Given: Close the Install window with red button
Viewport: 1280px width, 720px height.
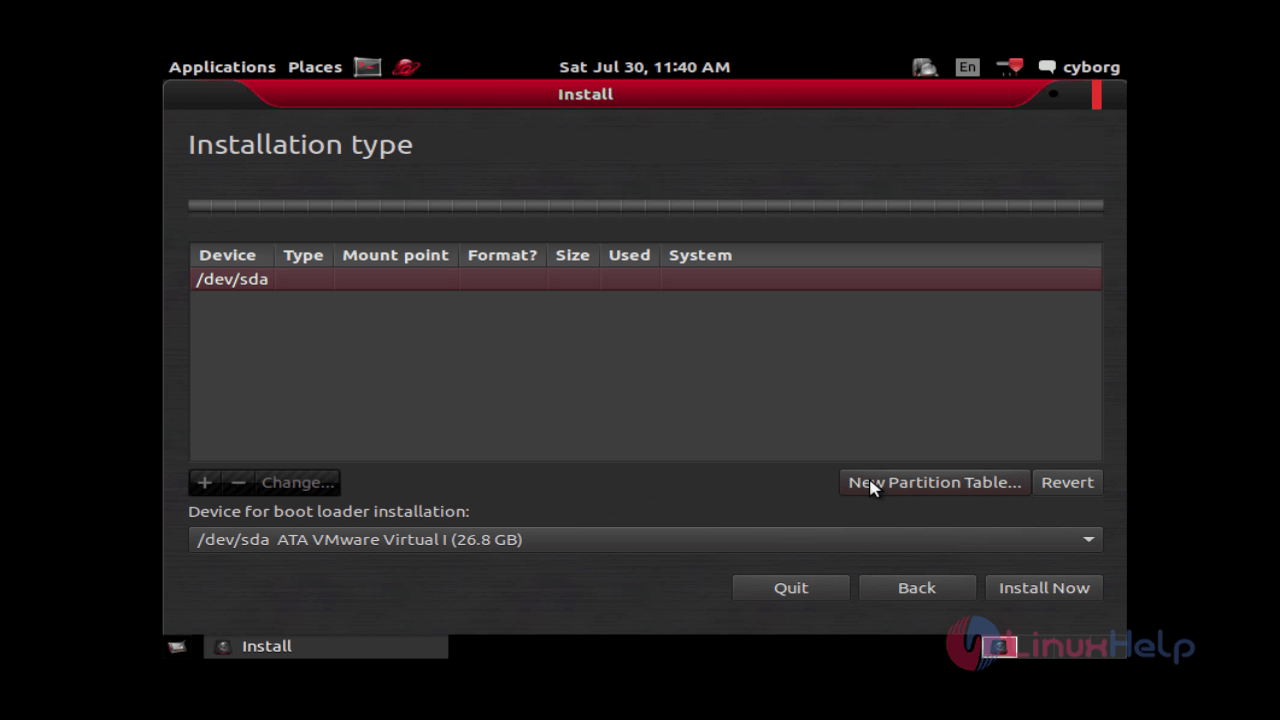Looking at the screenshot, I should (1097, 95).
